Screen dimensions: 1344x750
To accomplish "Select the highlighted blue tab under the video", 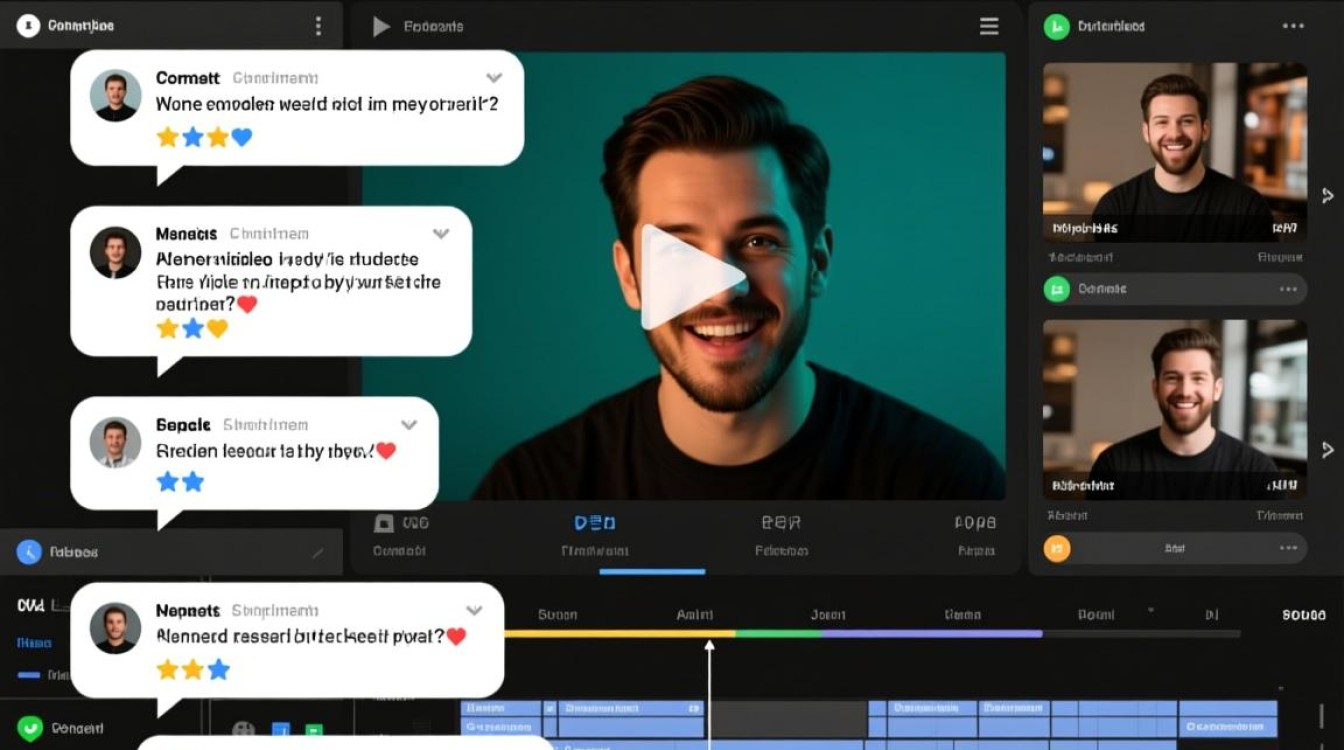I will (x=595, y=535).
